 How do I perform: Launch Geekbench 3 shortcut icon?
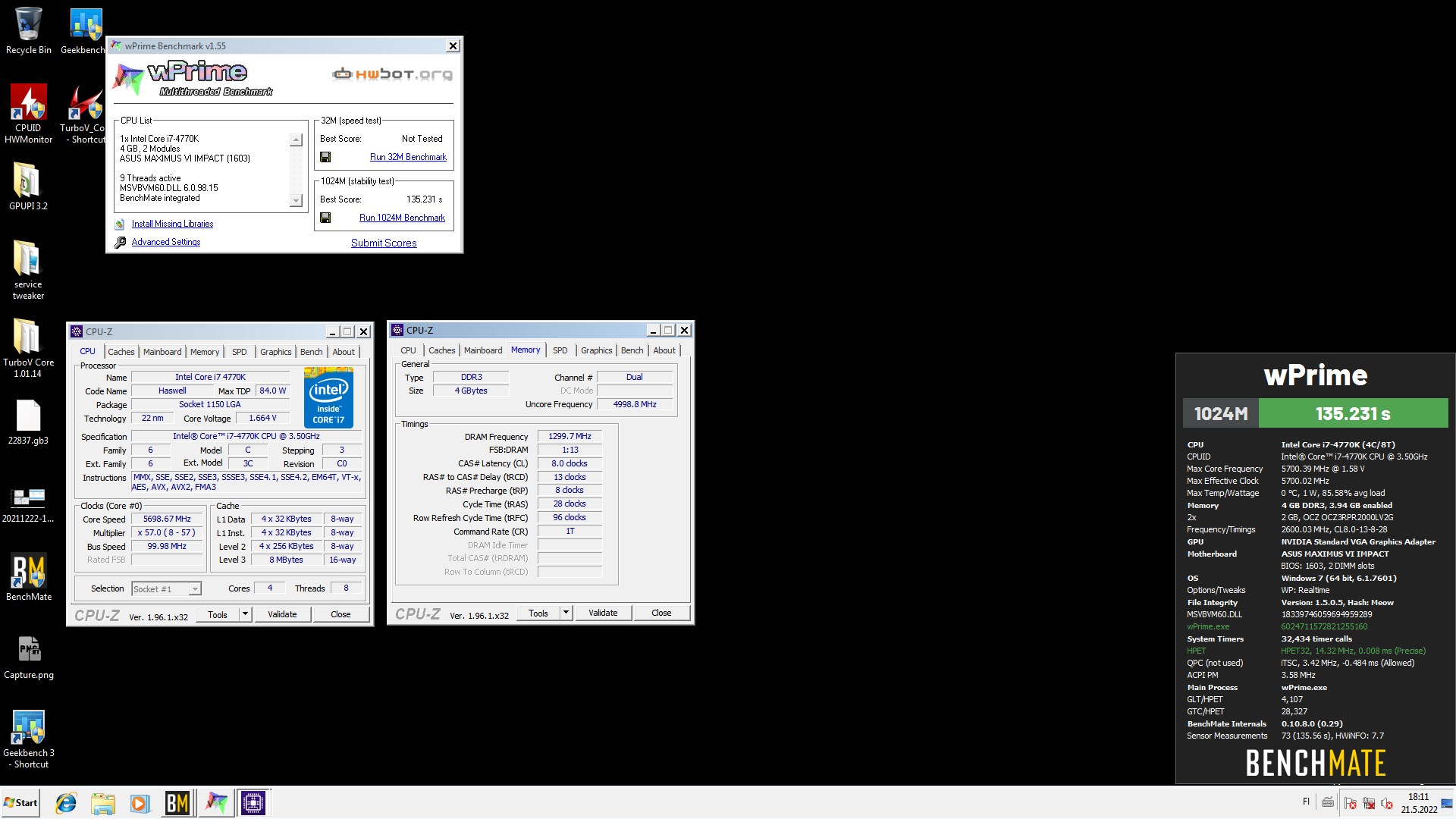(x=28, y=739)
